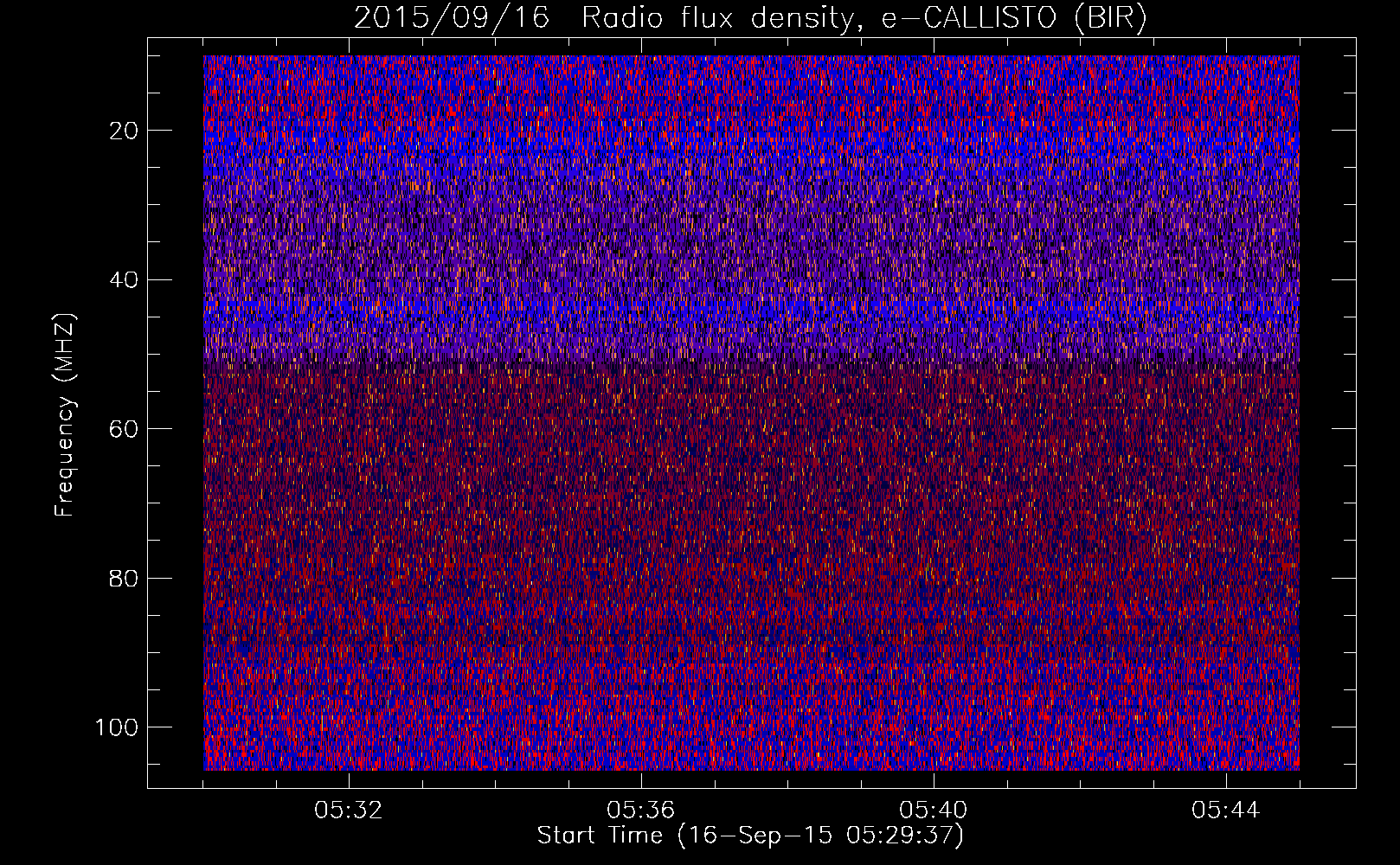1400x865 pixels.
Task: Click the 40 MHz frequency tick label
Action: click(124, 279)
